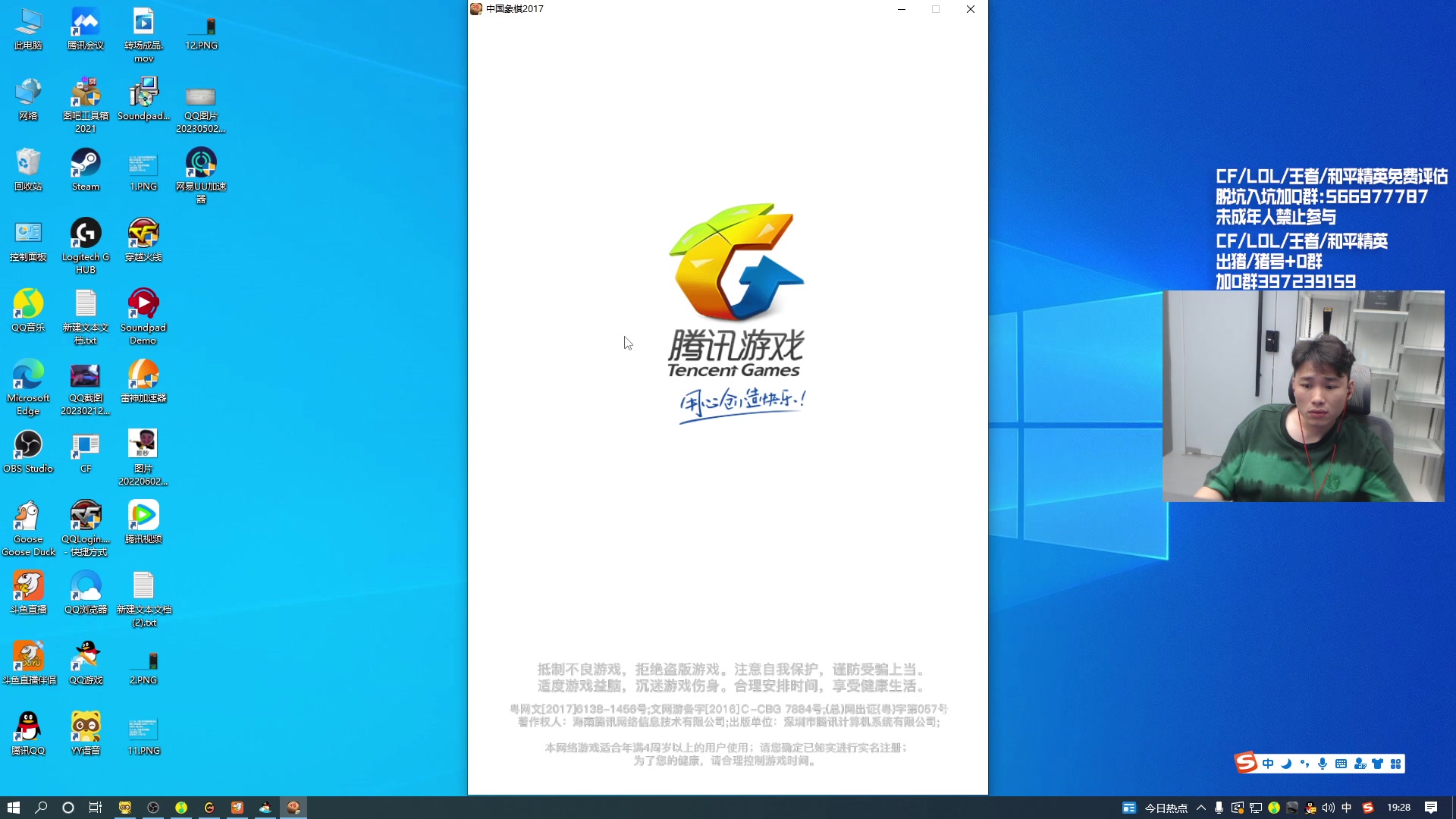Open the CF desktop shortcut
Image resolution: width=1456 pixels, height=819 pixels.
pos(86,452)
